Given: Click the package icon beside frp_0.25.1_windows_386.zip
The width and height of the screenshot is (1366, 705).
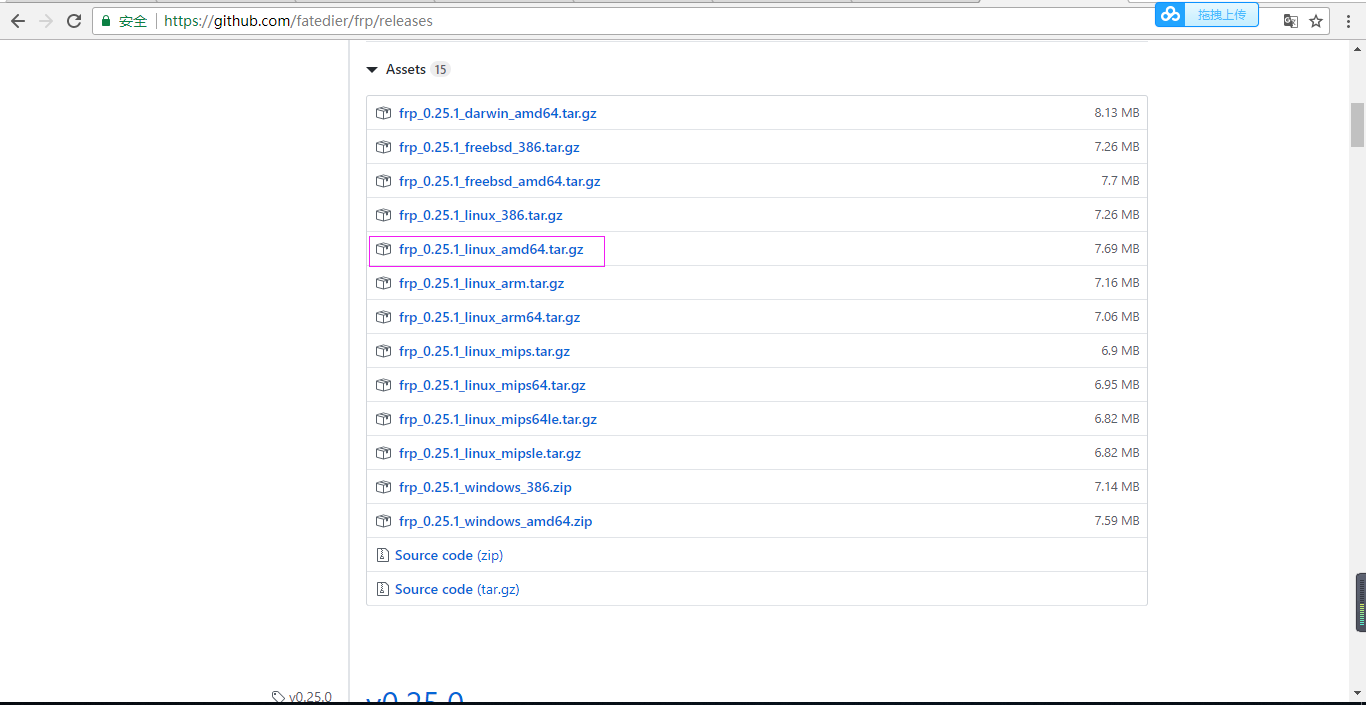Looking at the screenshot, I should coord(383,487).
